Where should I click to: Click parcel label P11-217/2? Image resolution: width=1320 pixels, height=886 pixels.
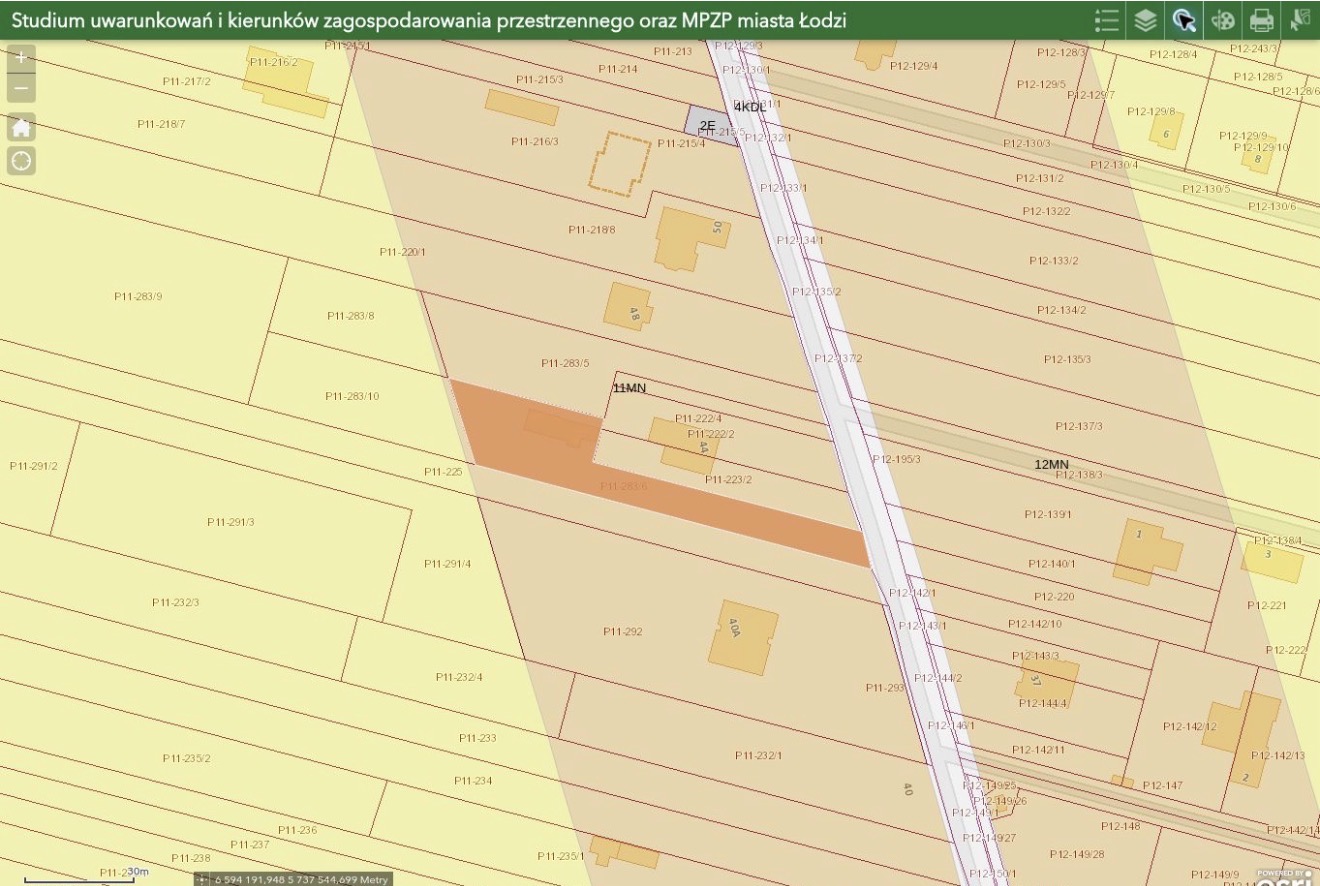187,81
